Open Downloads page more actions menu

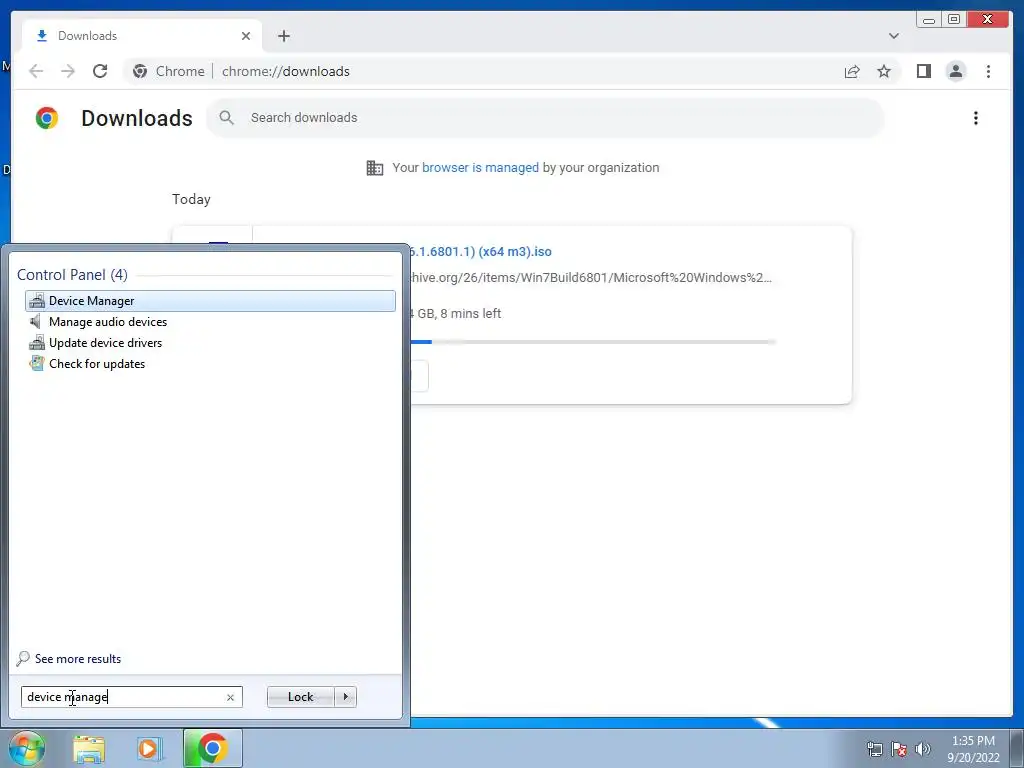[x=976, y=118]
